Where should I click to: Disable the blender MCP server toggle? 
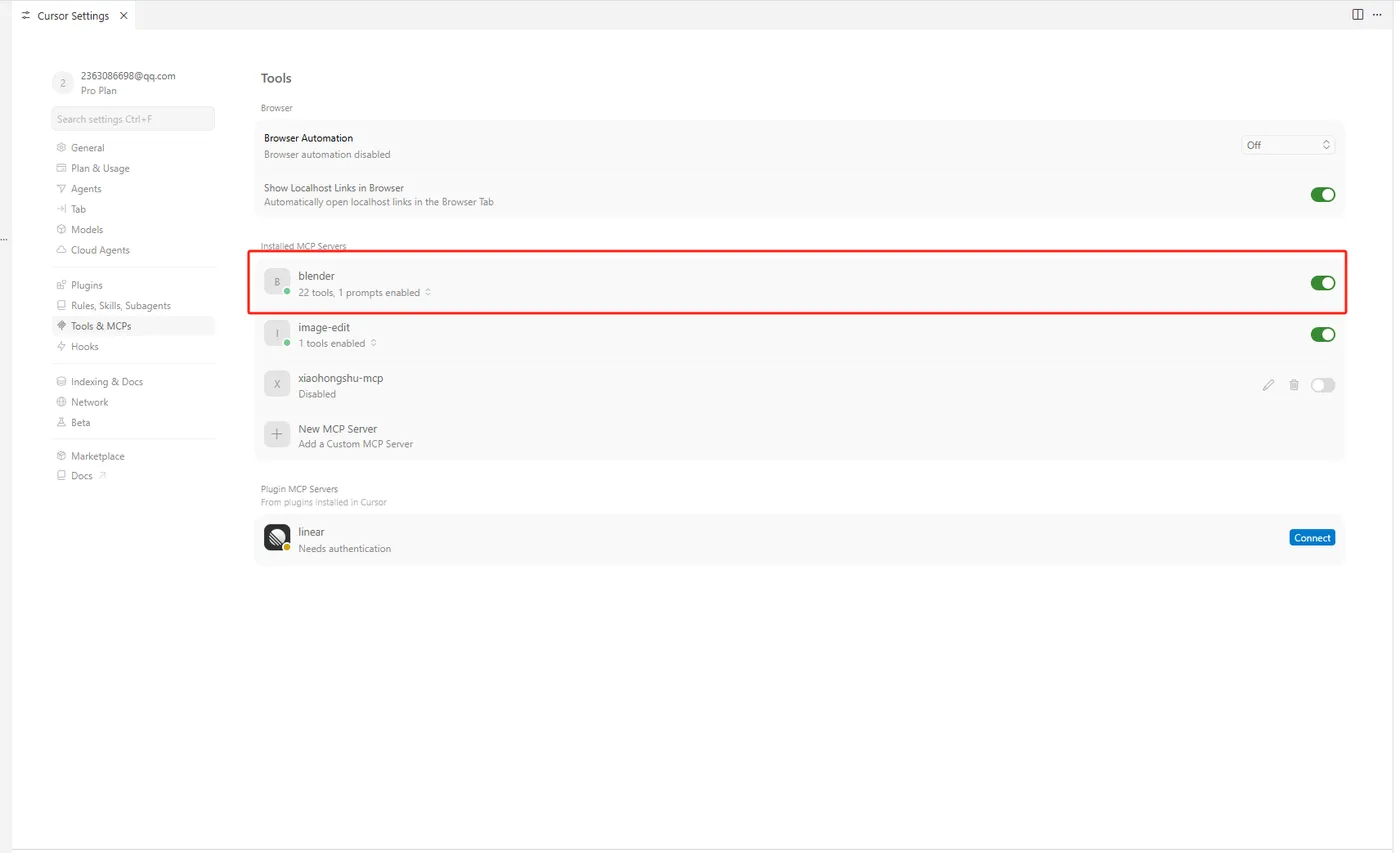tap(1322, 283)
